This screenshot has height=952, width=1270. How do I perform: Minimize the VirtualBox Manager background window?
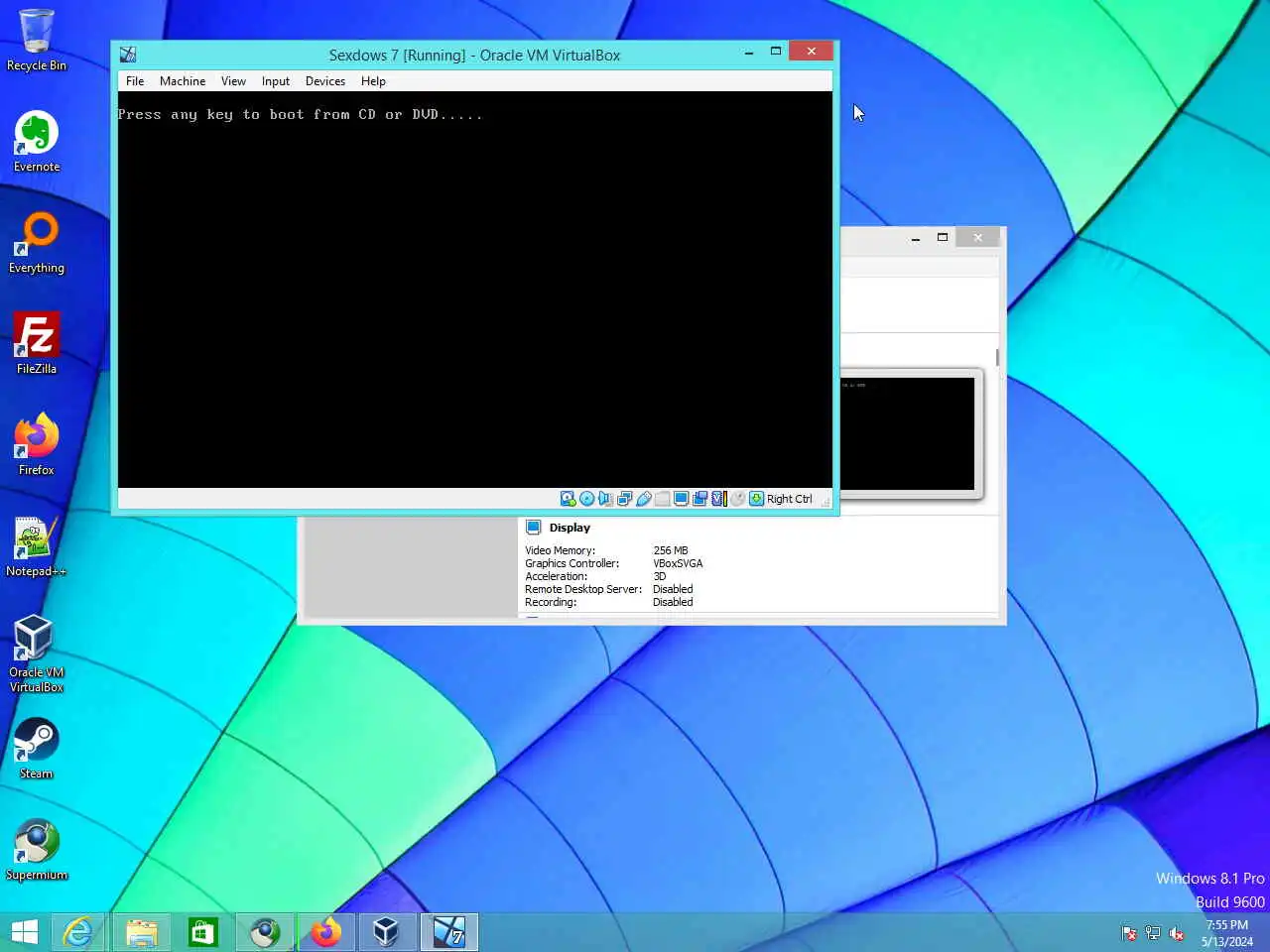click(x=915, y=237)
